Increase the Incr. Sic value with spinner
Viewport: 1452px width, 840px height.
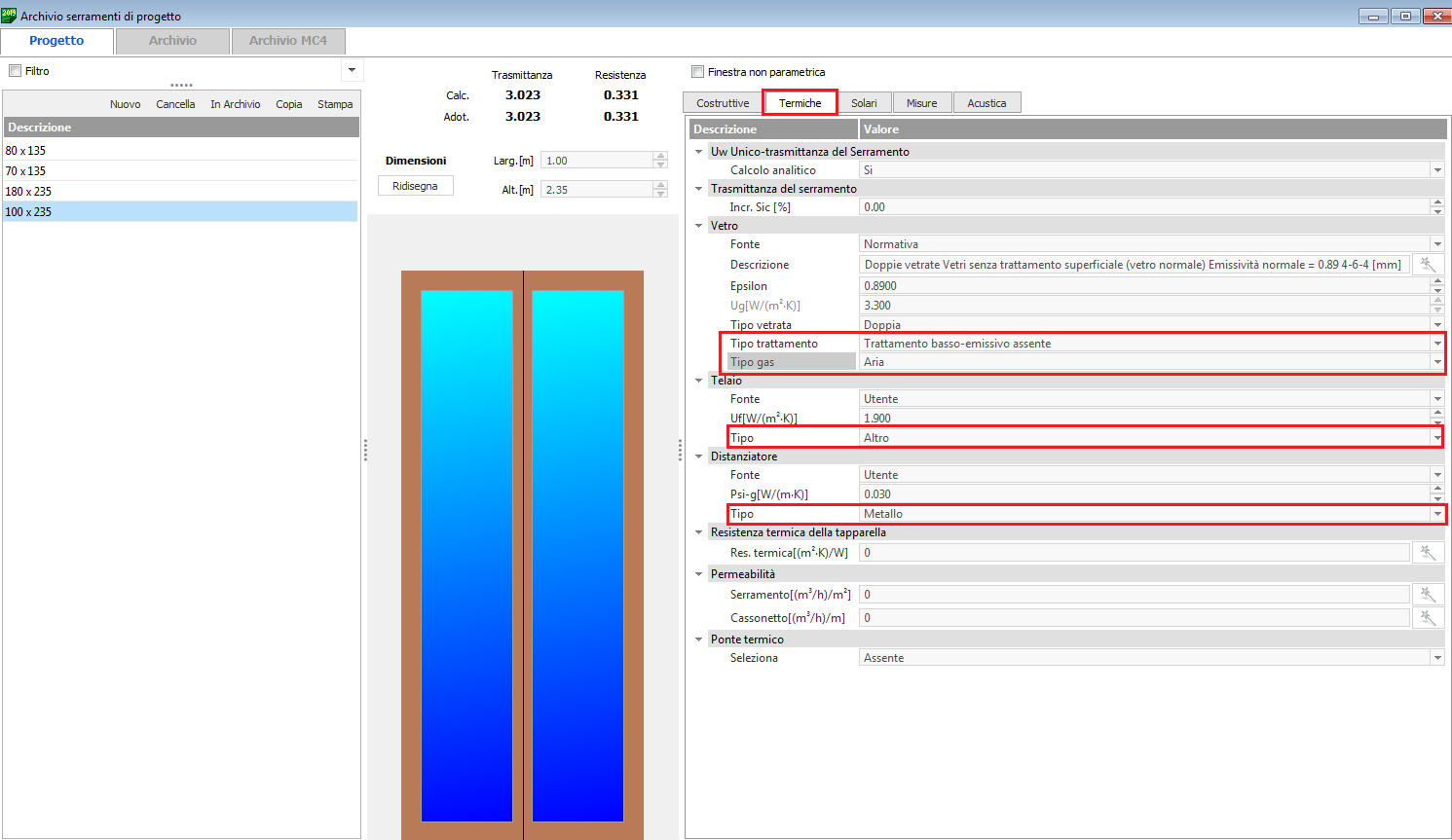click(x=1437, y=202)
